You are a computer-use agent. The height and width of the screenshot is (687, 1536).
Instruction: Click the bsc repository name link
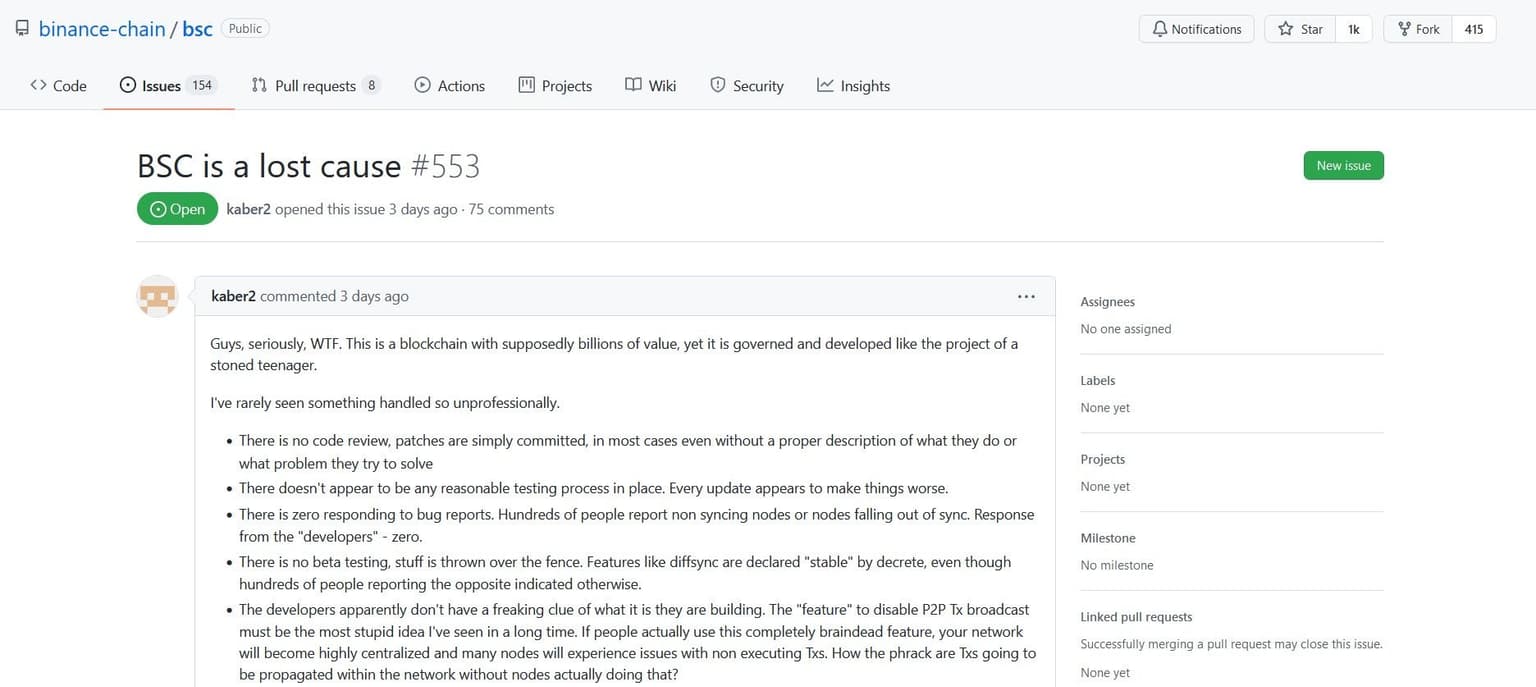[197, 29]
